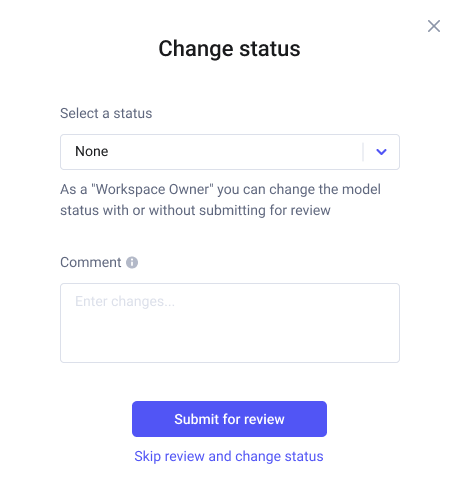Click the blue Submit for review button
The width and height of the screenshot is (460, 495).
pos(229,419)
